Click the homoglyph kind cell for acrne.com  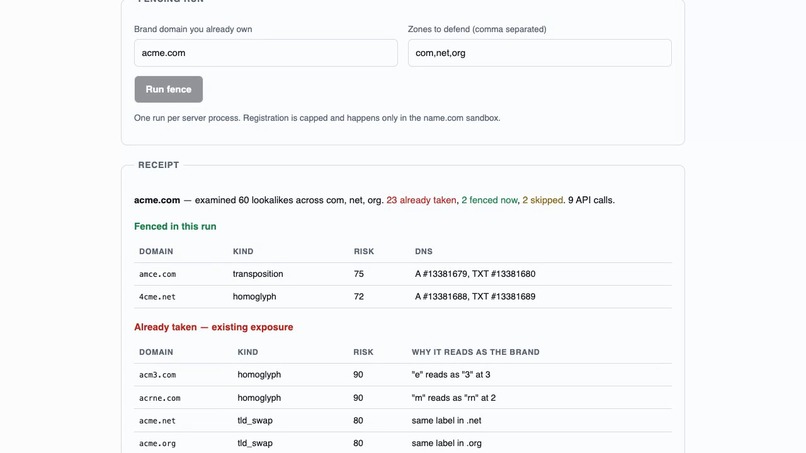tap(259, 398)
